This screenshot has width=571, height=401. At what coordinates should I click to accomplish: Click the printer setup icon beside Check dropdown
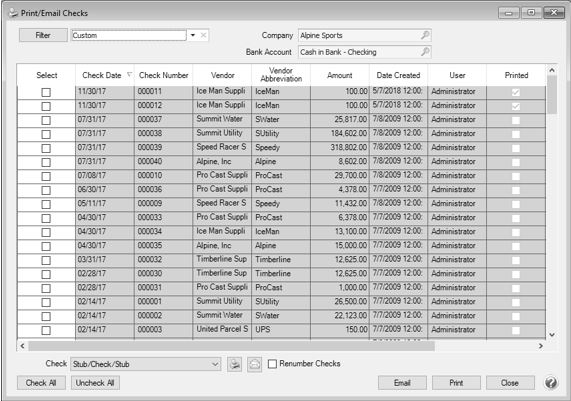point(235,364)
